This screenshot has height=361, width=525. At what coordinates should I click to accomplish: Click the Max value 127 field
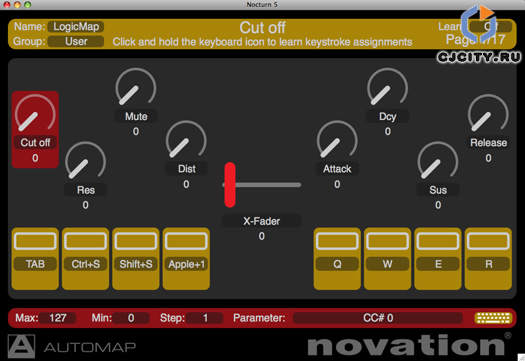pos(57,318)
